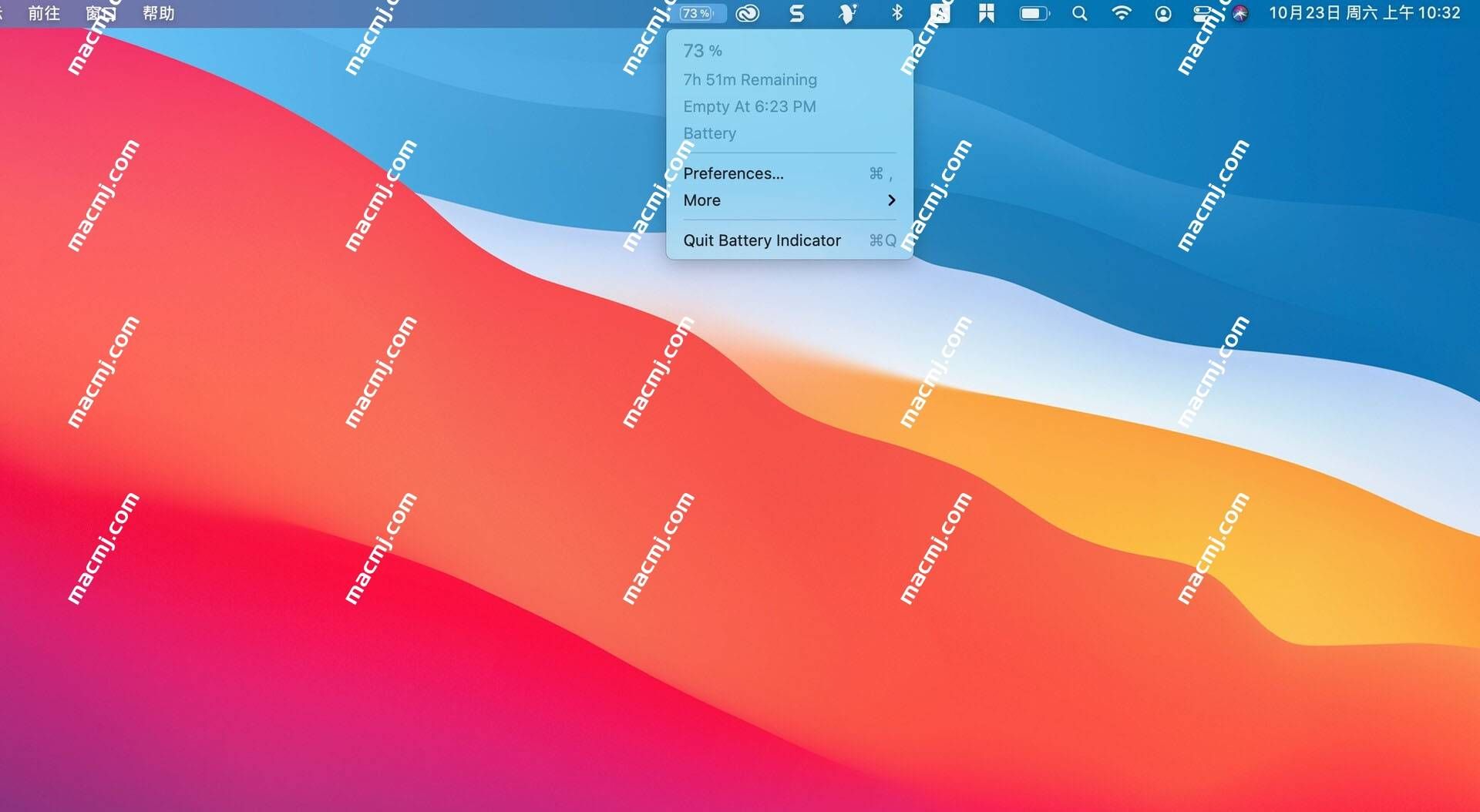Image resolution: width=1480 pixels, height=812 pixels.
Task: Click the input source 'A' icon
Action: click(x=940, y=13)
